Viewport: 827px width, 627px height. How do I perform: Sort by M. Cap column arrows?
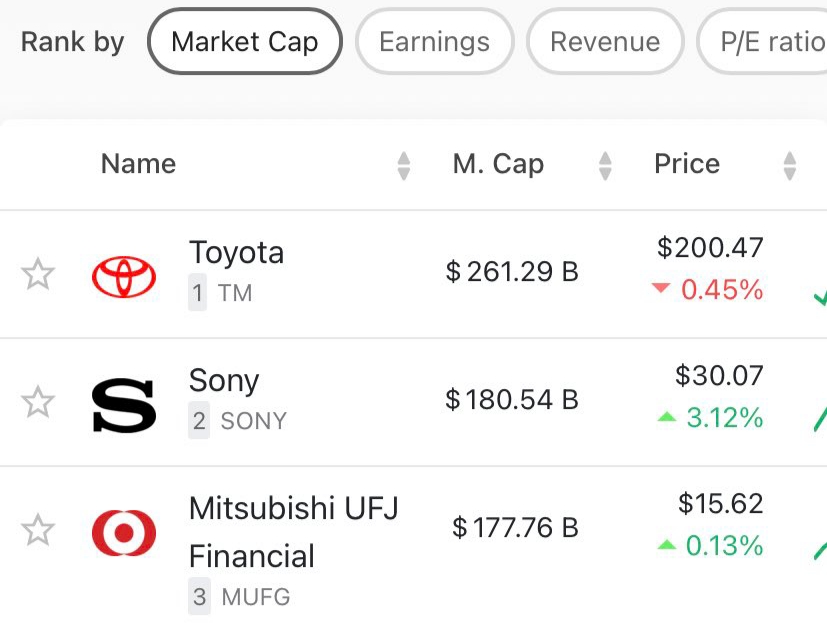(604, 165)
